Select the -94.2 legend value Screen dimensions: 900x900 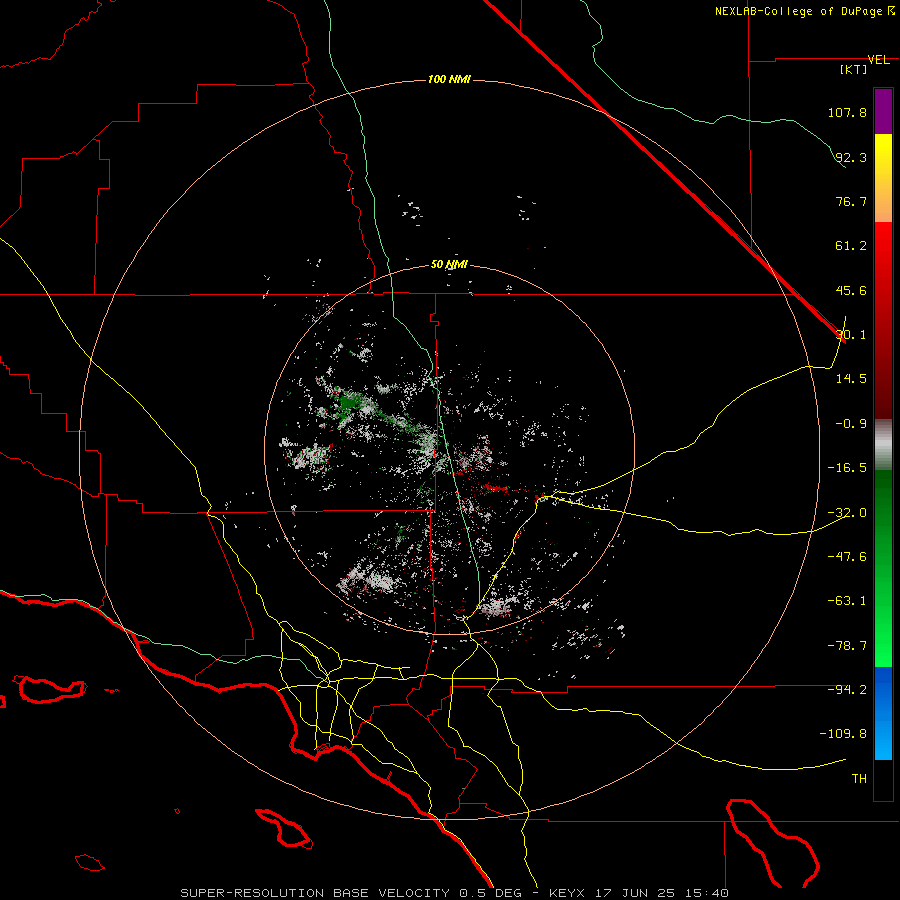pyautogui.click(x=847, y=689)
